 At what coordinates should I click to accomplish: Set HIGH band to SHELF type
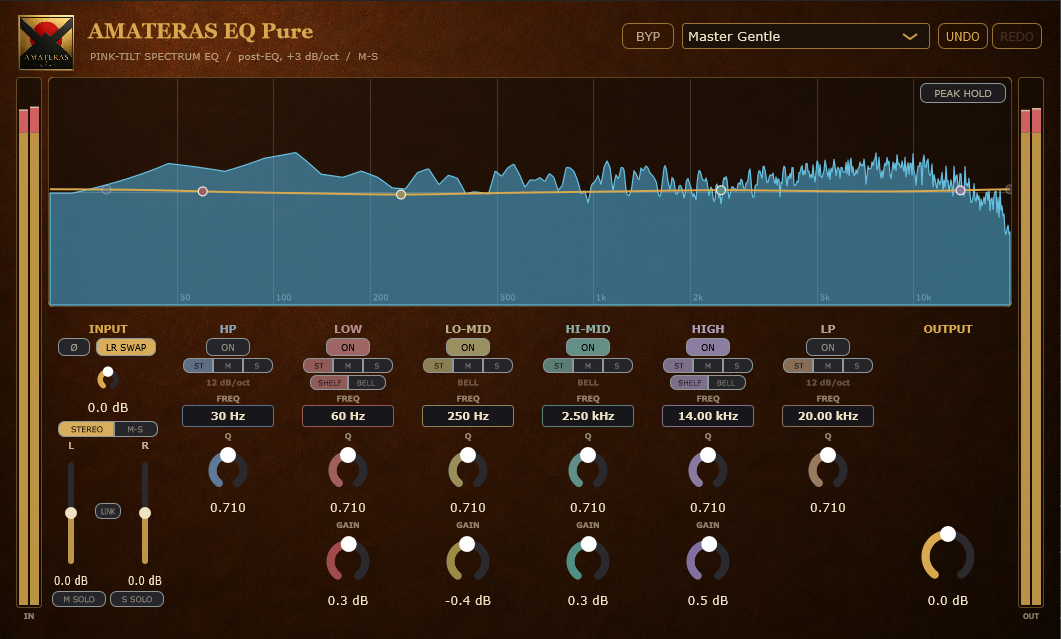tap(690, 382)
